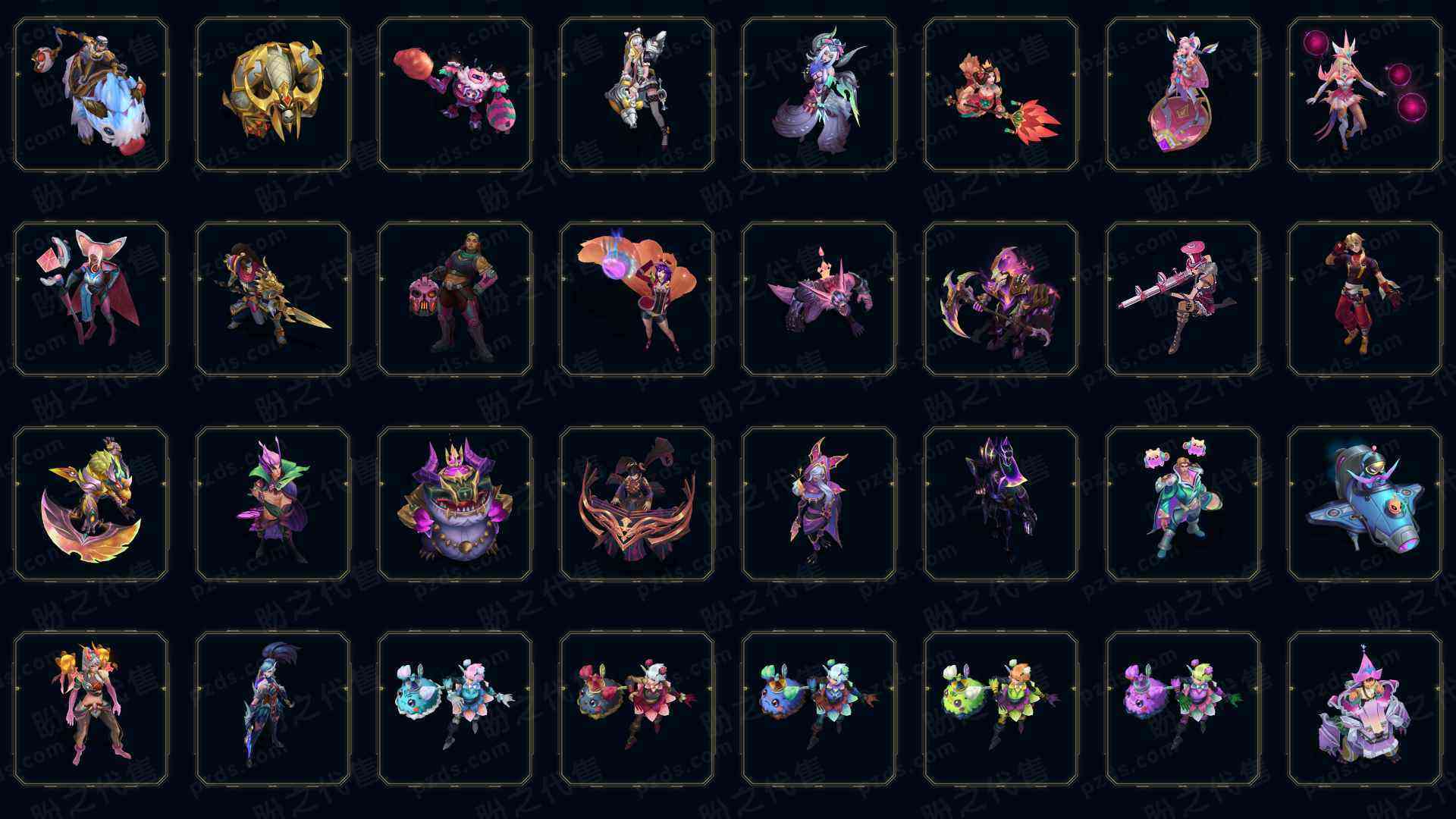Click the woman holding skull mask
1456x819 pixels.
pos(455,299)
